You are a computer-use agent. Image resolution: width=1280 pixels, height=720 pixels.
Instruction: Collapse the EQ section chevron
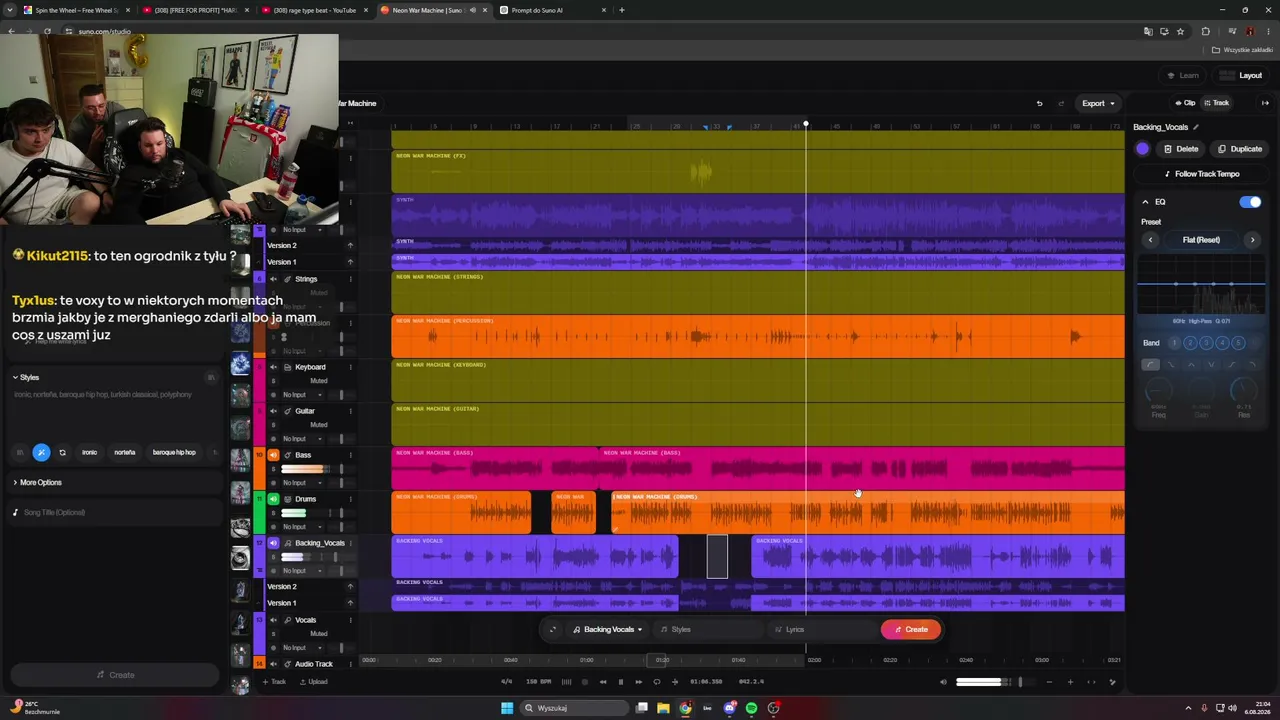point(1145,202)
